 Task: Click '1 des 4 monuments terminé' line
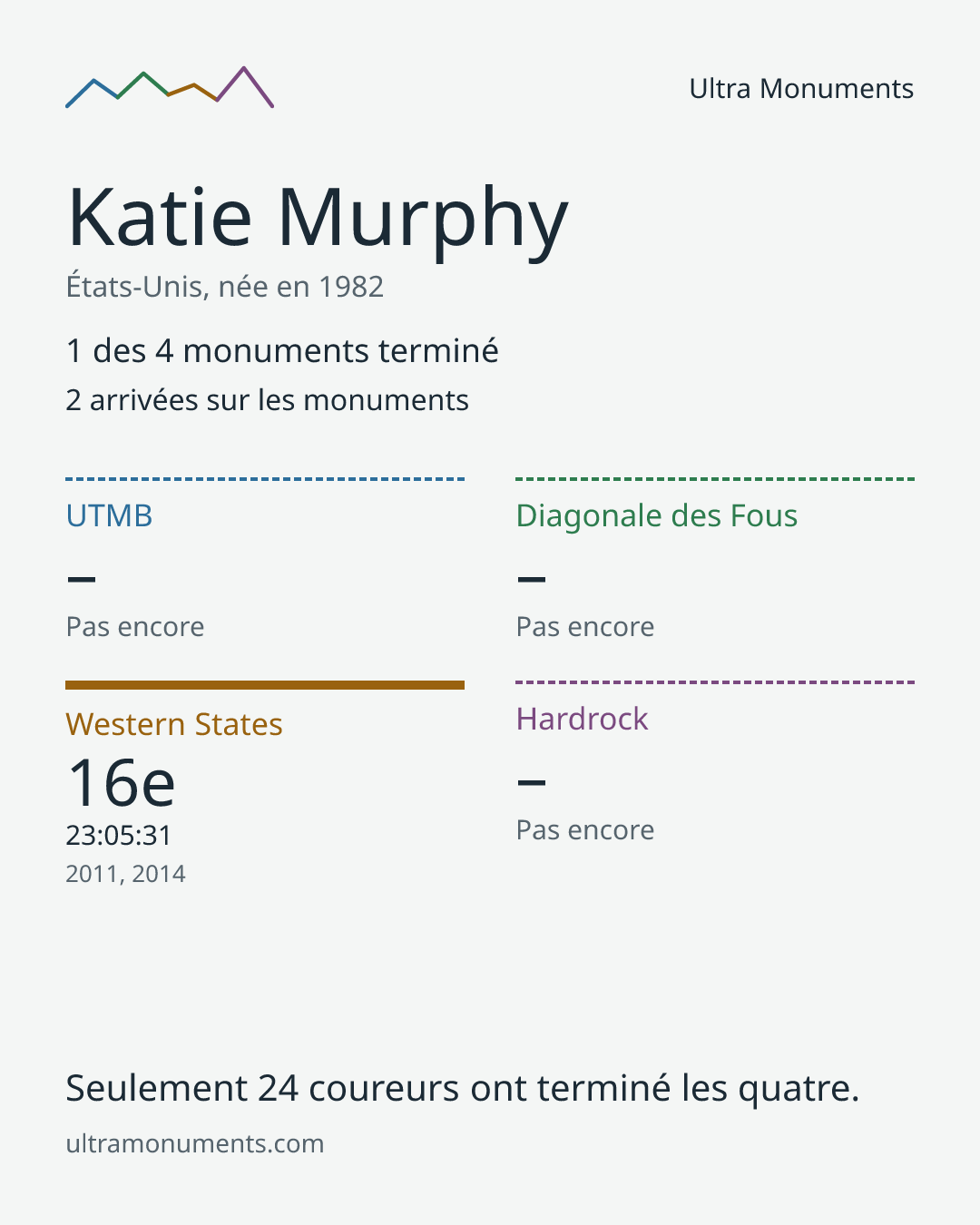282,351
